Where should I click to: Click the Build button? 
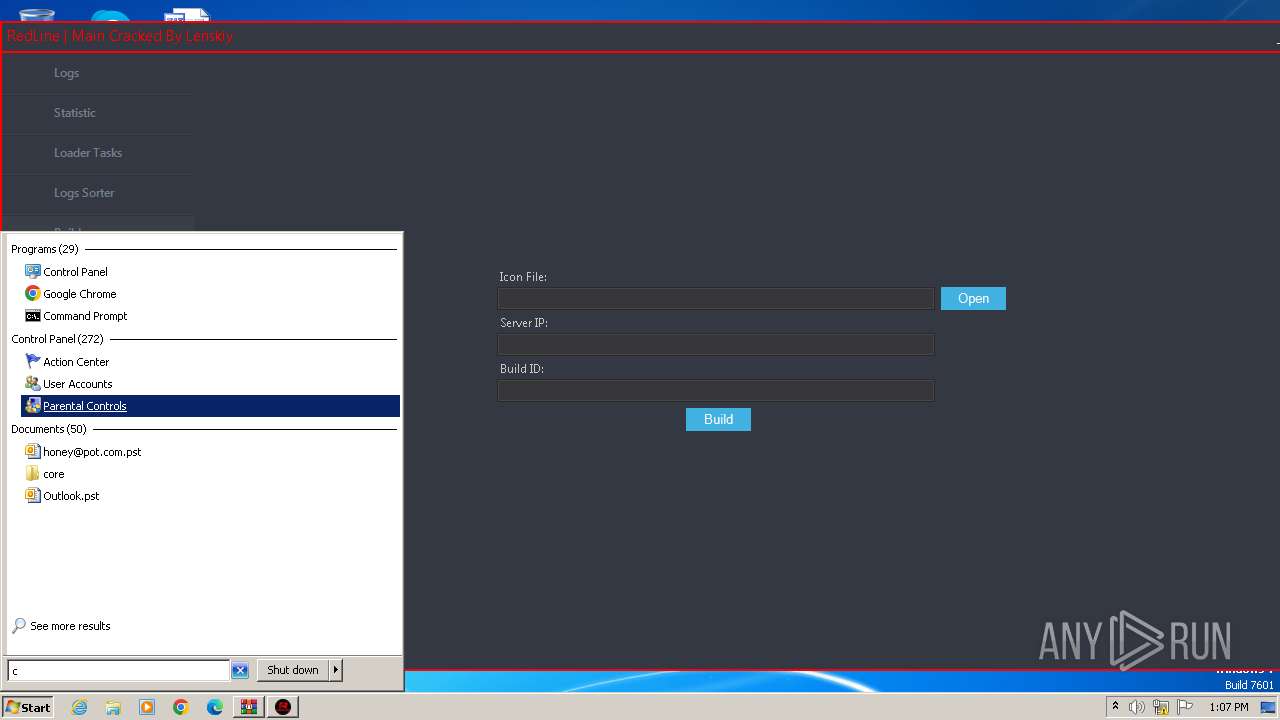[718, 419]
